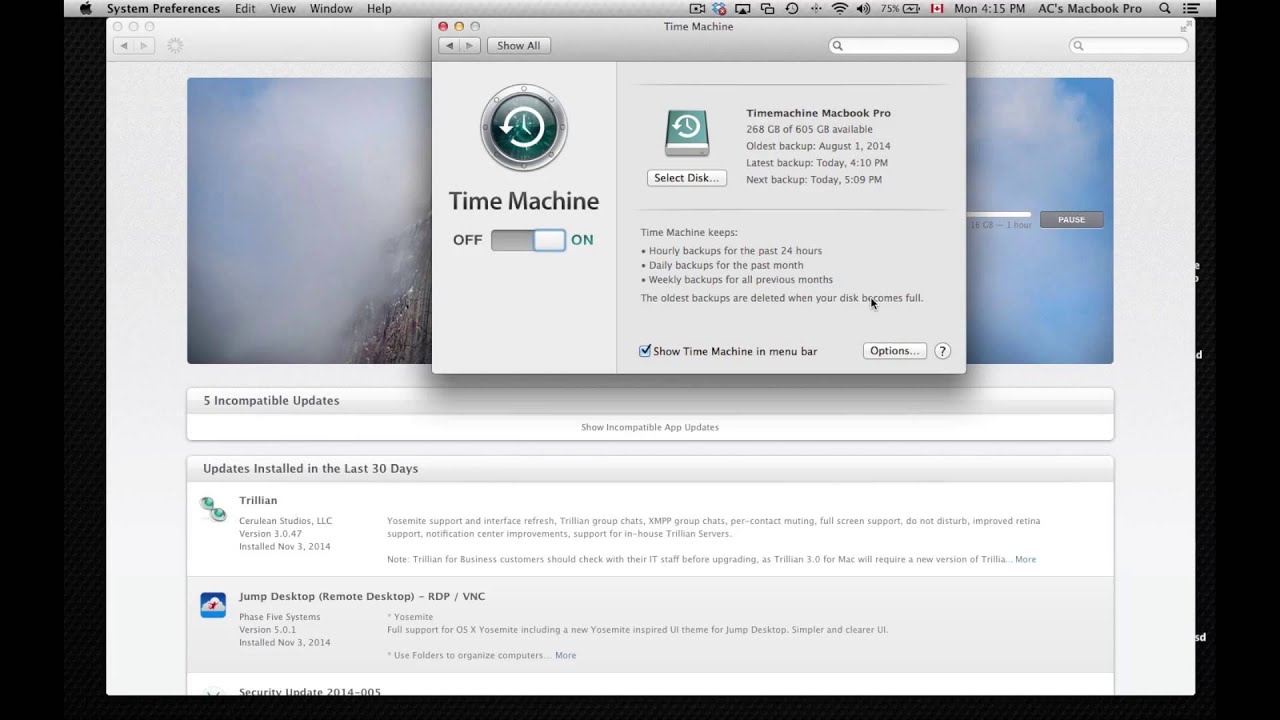Click the menu bar clock Mon 4:15 PM
The height and width of the screenshot is (720, 1280).
coord(989,8)
